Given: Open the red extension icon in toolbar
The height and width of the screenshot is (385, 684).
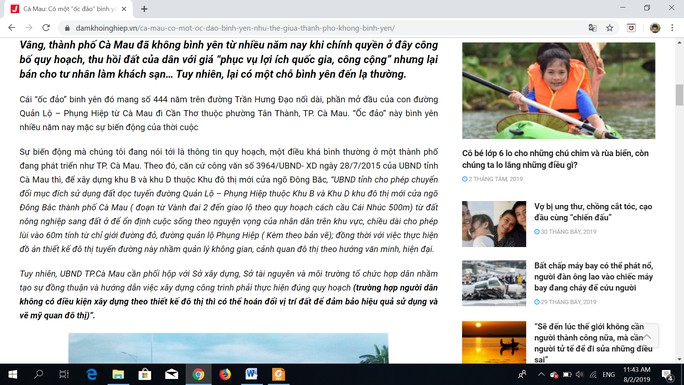Looking at the screenshot, I should click(631, 28).
